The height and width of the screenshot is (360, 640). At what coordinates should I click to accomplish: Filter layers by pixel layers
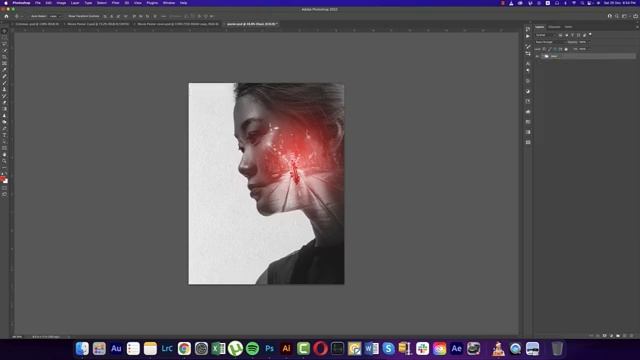(x=560, y=35)
